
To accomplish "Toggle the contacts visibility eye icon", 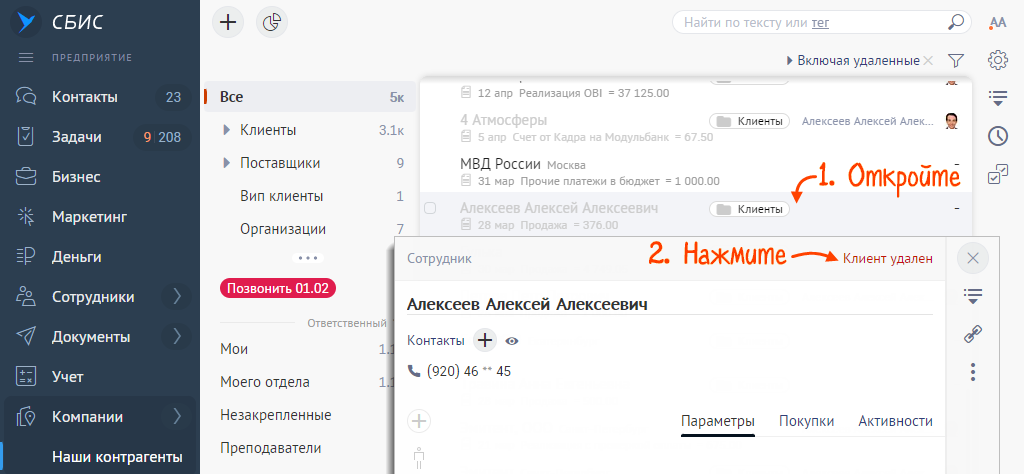I will pos(512,341).
